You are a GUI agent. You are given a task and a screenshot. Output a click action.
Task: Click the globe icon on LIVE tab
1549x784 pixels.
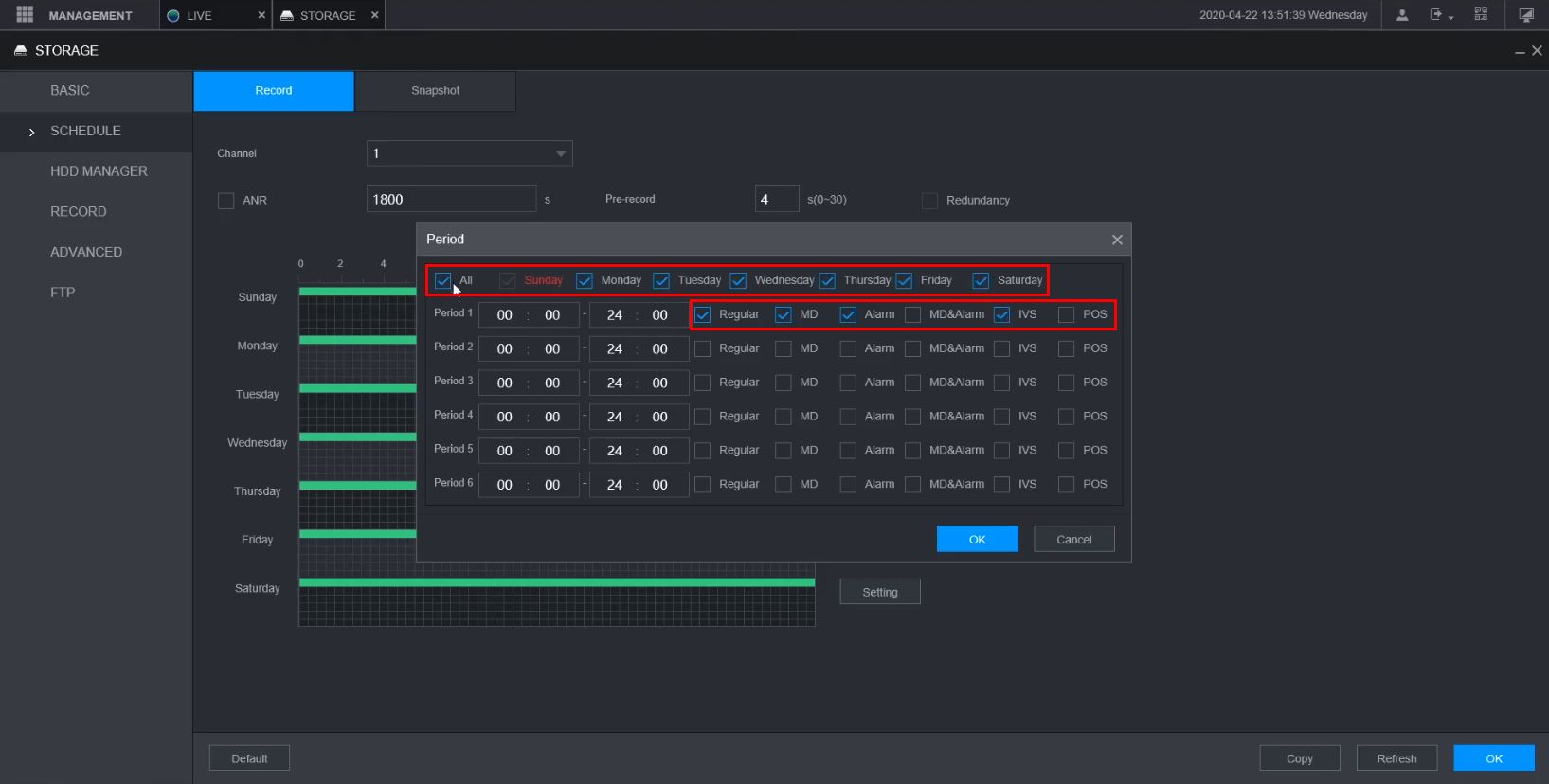tap(173, 16)
